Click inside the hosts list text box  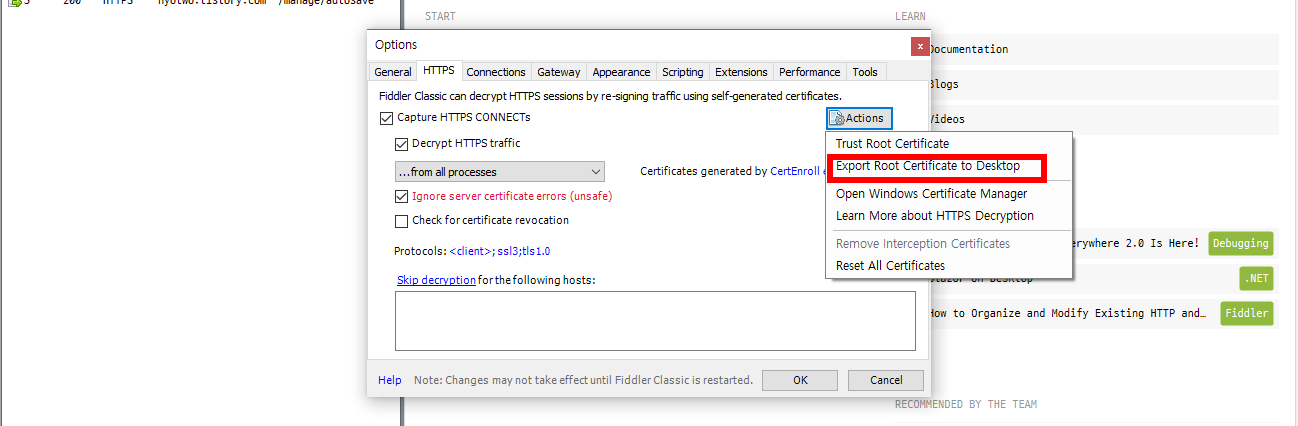655,321
